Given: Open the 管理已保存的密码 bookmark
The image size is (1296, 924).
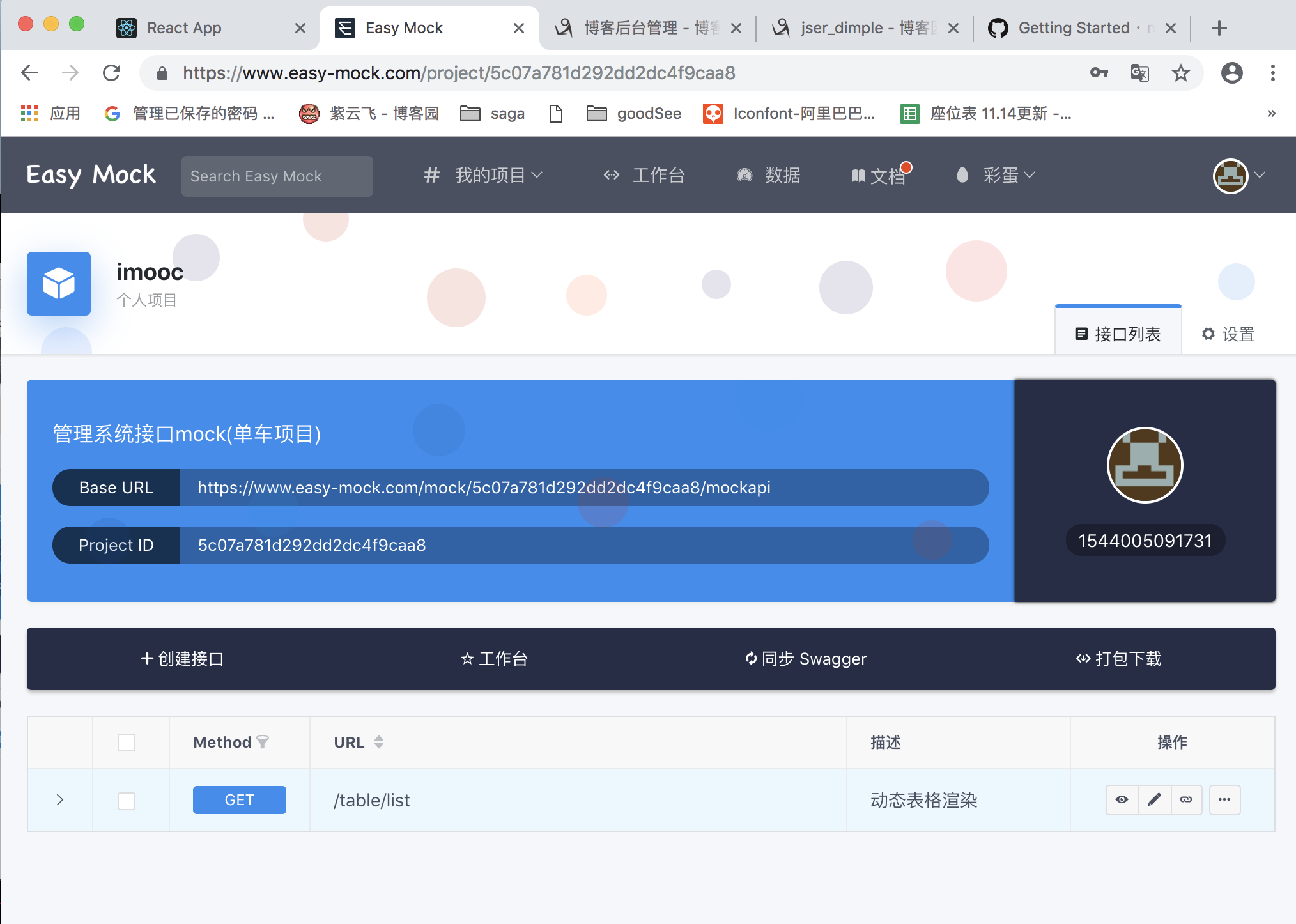Looking at the screenshot, I should pos(190,114).
